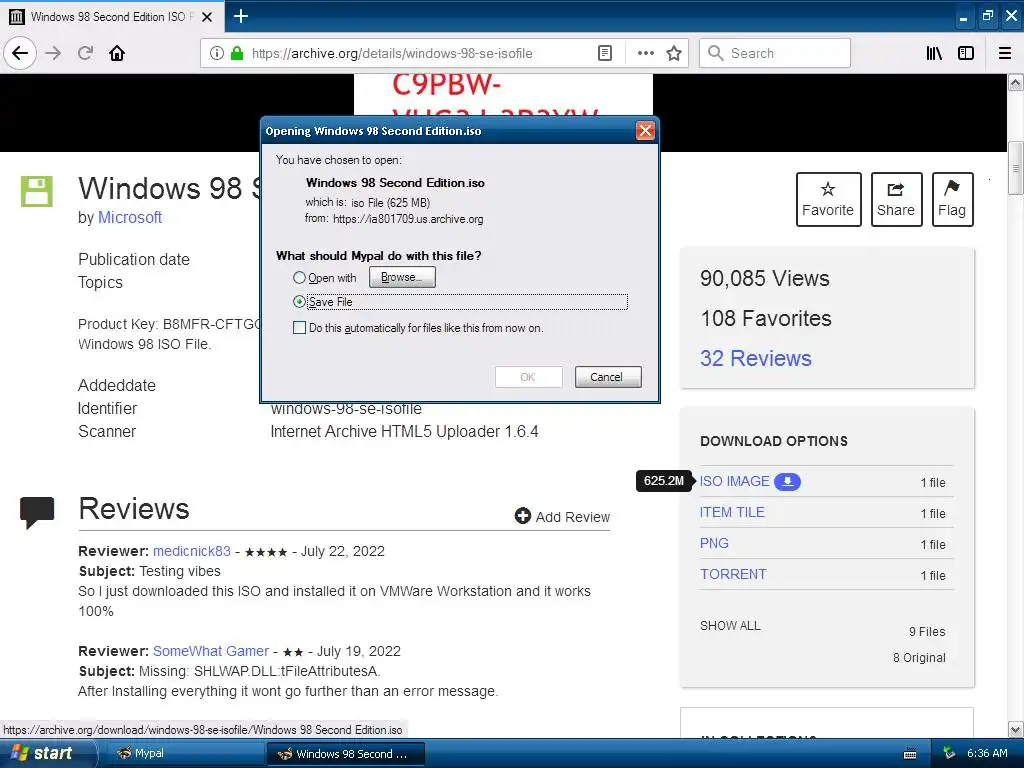
Task: Click the forward navigation arrow
Action: [x=53, y=53]
